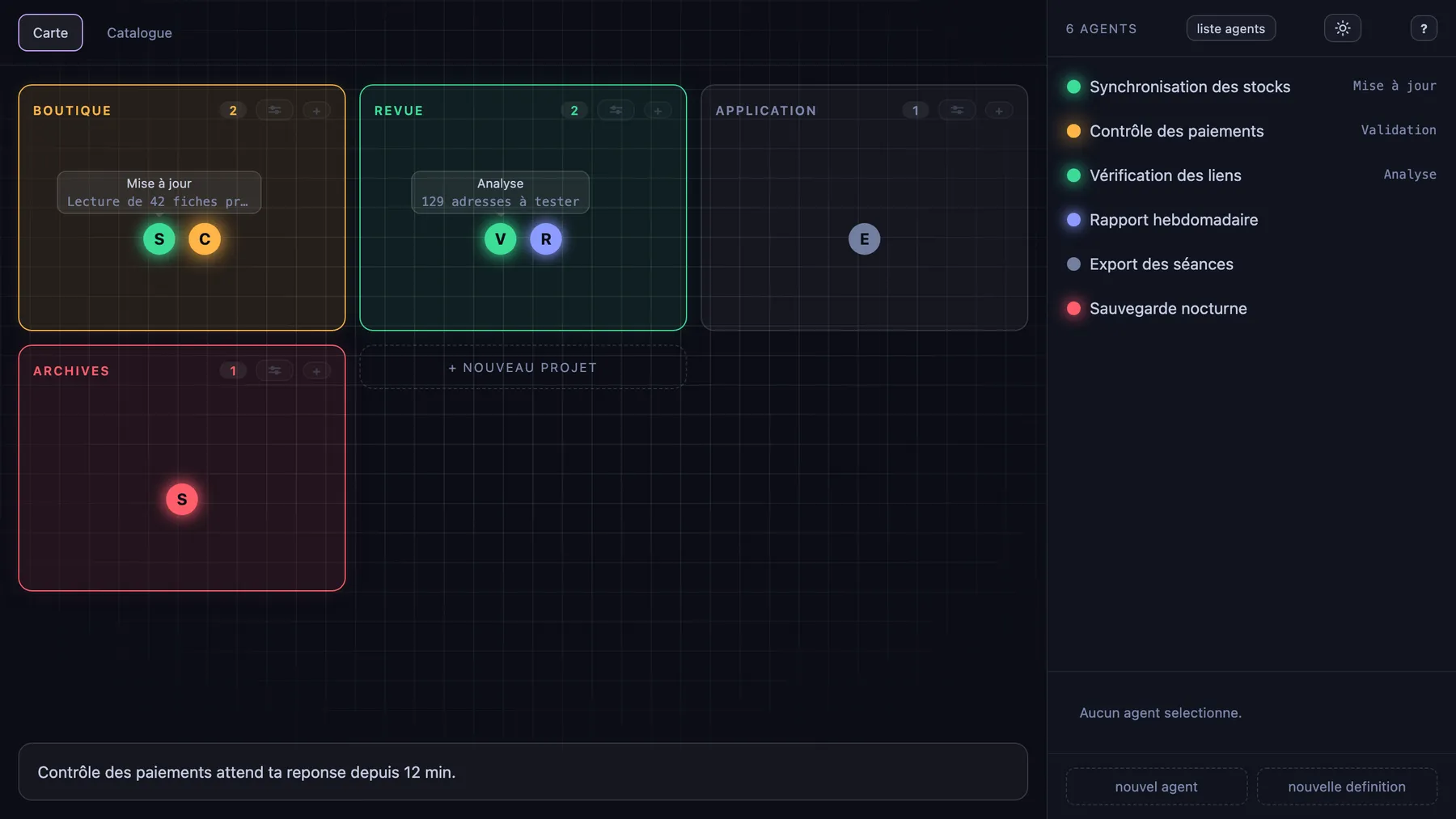Select Rapport hebdomadaire in agent list
1456x819 pixels.
click(x=1251, y=220)
